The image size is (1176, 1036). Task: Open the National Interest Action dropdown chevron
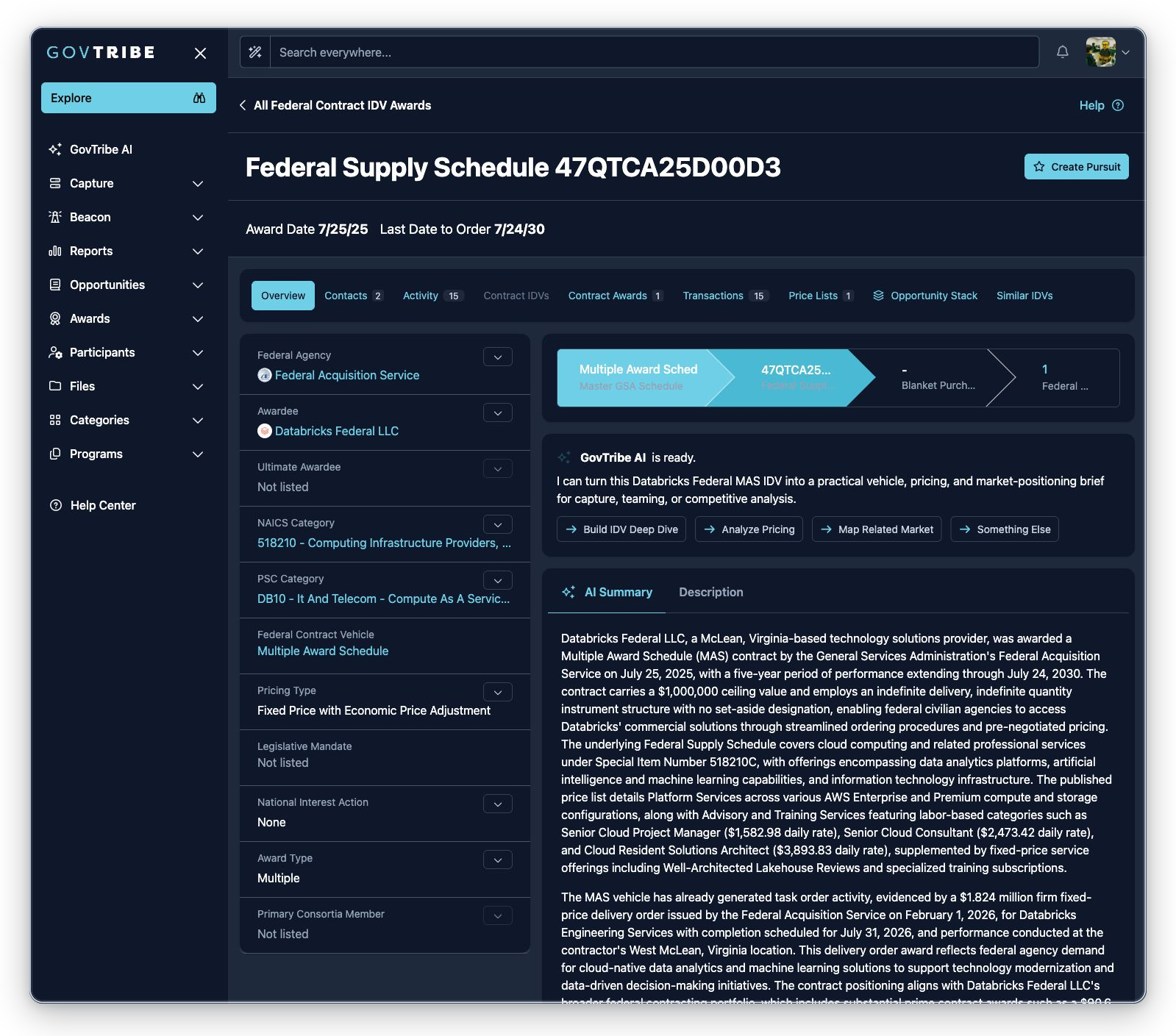point(498,804)
